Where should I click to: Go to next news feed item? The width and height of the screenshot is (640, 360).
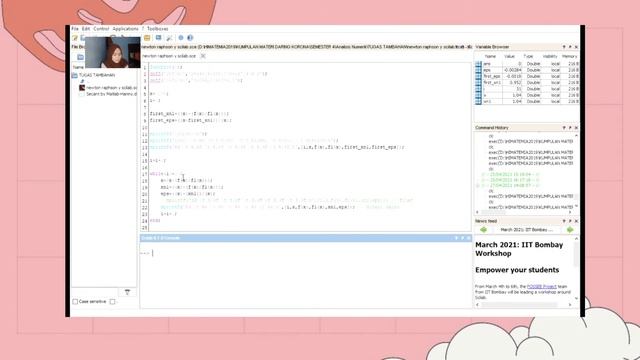pyautogui.click(x=570, y=230)
